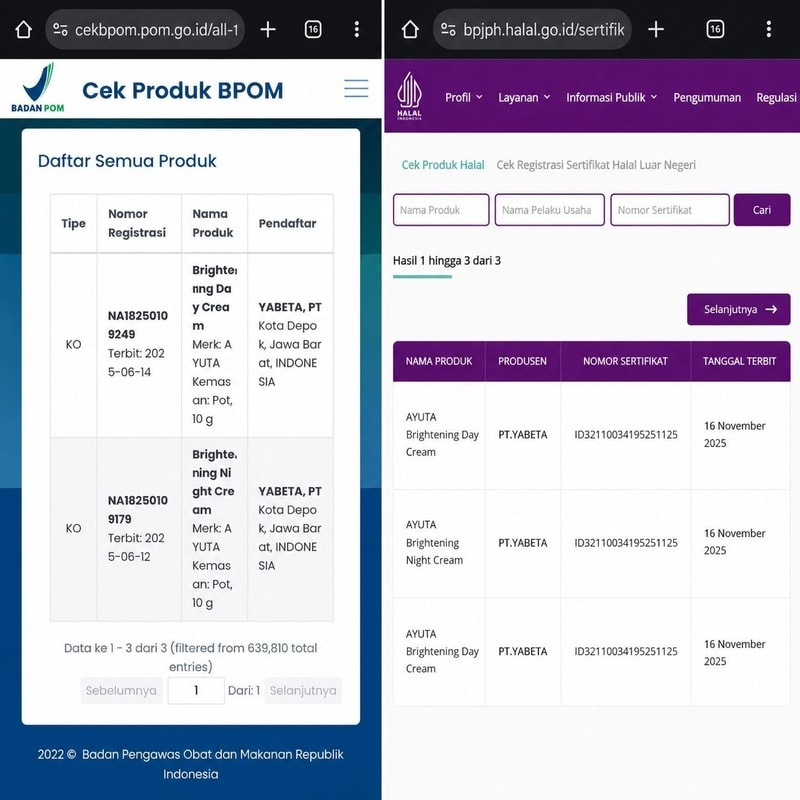
Task: Open the right browser three-dot menu
Action: tap(768, 30)
